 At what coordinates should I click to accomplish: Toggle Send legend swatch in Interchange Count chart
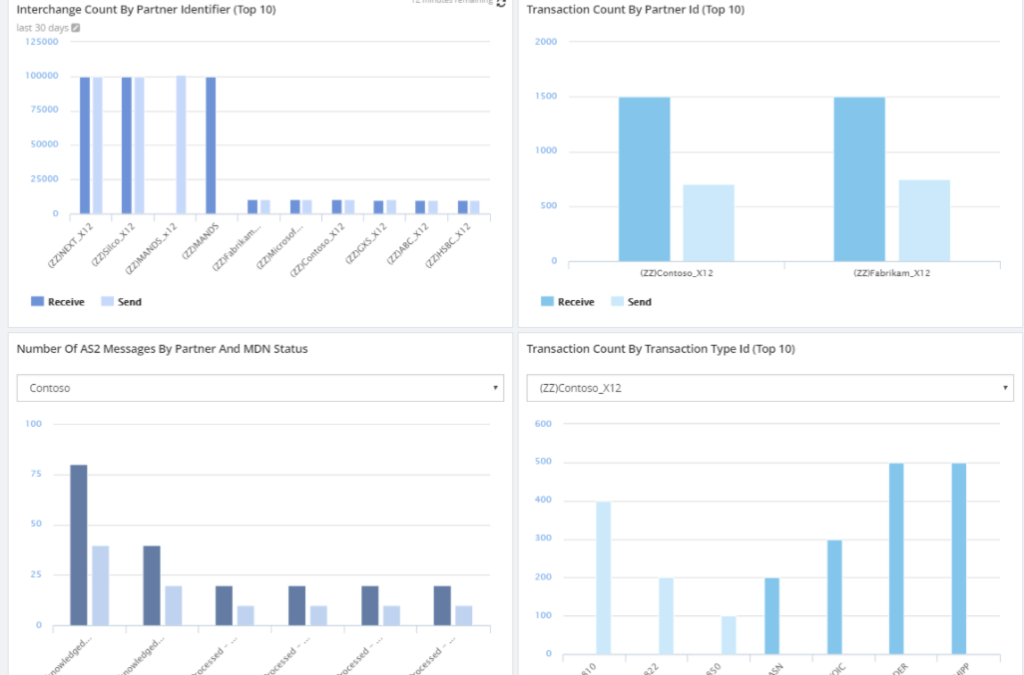[x=108, y=302]
